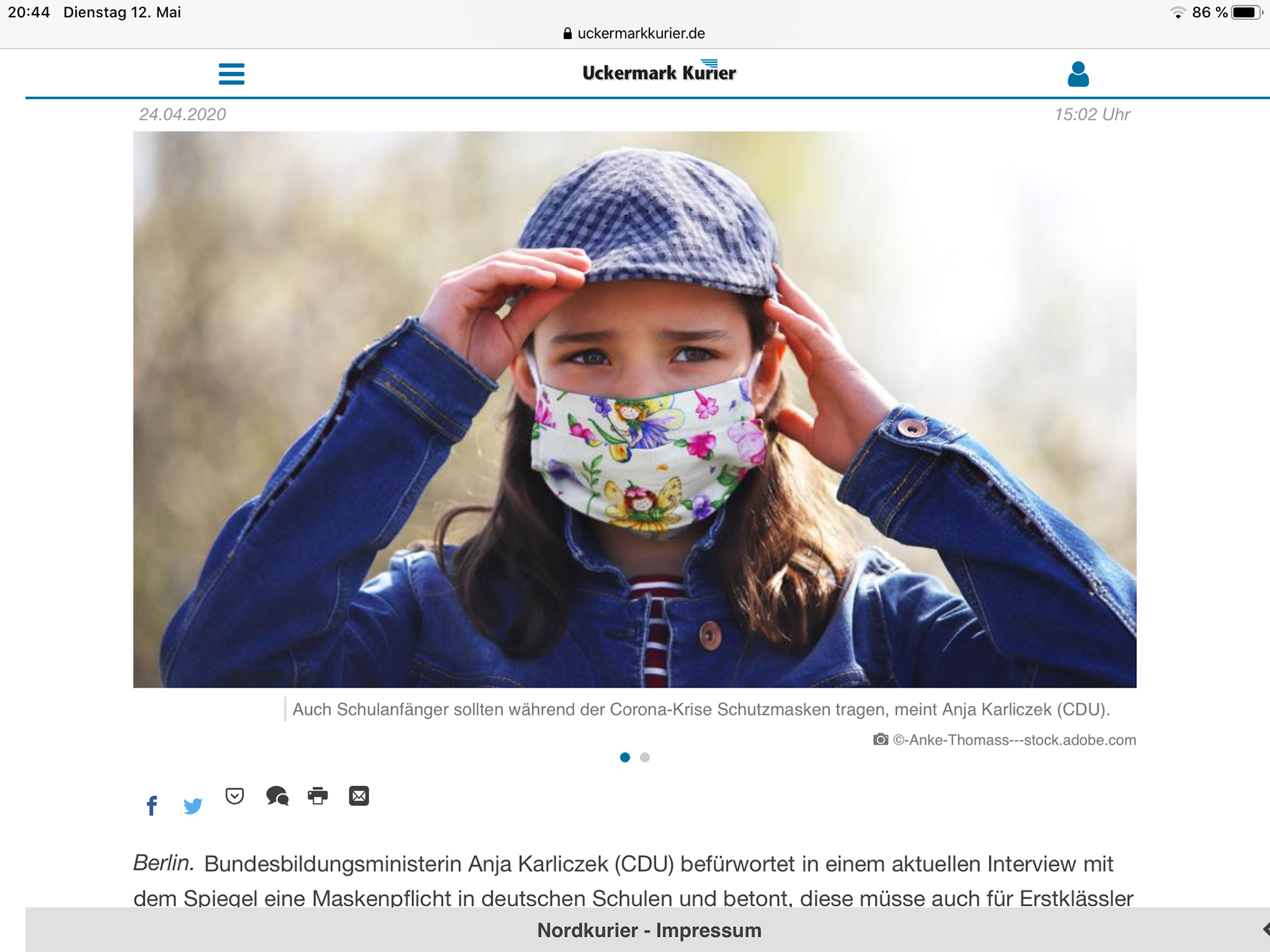Viewport: 1270px width, 952px height.
Task: Save article to Pocket
Action: [x=235, y=796]
